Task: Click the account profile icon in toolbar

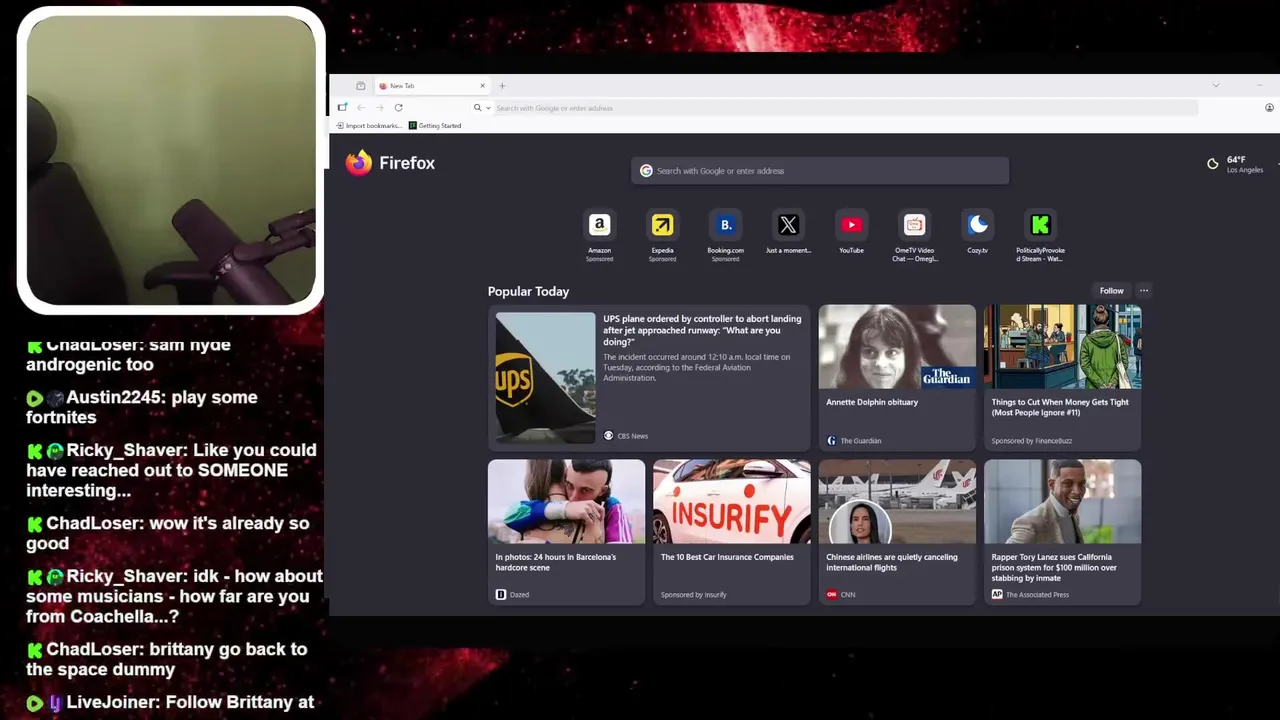Action: (x=1269, y=107)
